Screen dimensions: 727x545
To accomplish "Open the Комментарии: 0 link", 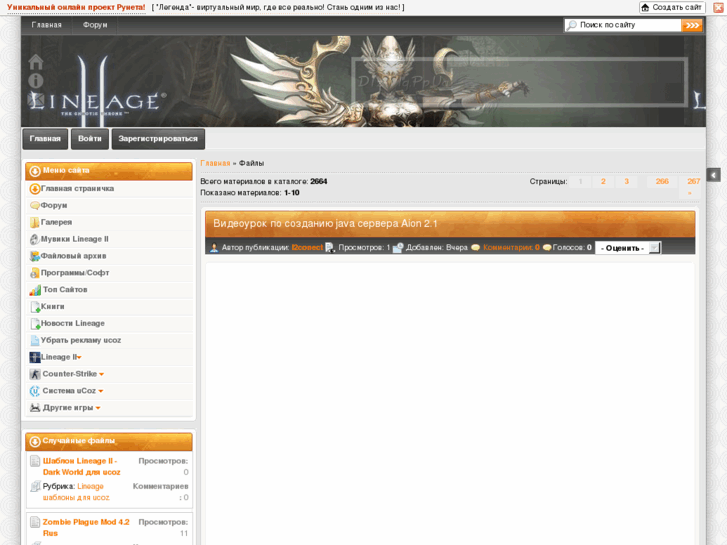I will tap(511, 248).
